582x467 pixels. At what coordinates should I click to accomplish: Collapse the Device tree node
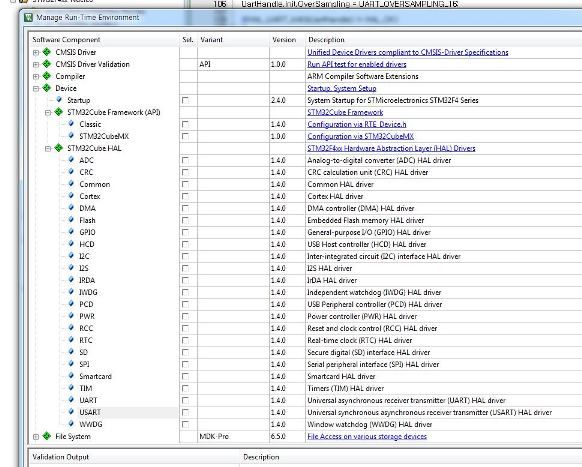tap(36, 89)
